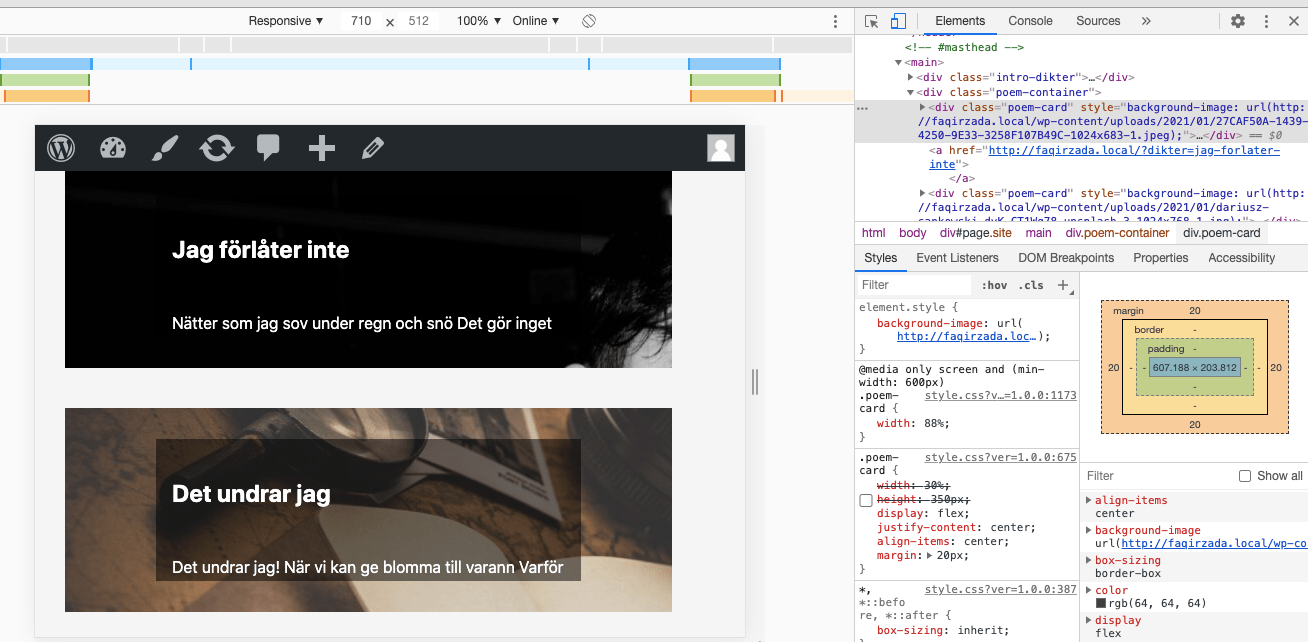Show more DevTools tabs via double chevron
Viewport: 1308px width, 642px height.
pyautogui.click(x=1146, y=21)
